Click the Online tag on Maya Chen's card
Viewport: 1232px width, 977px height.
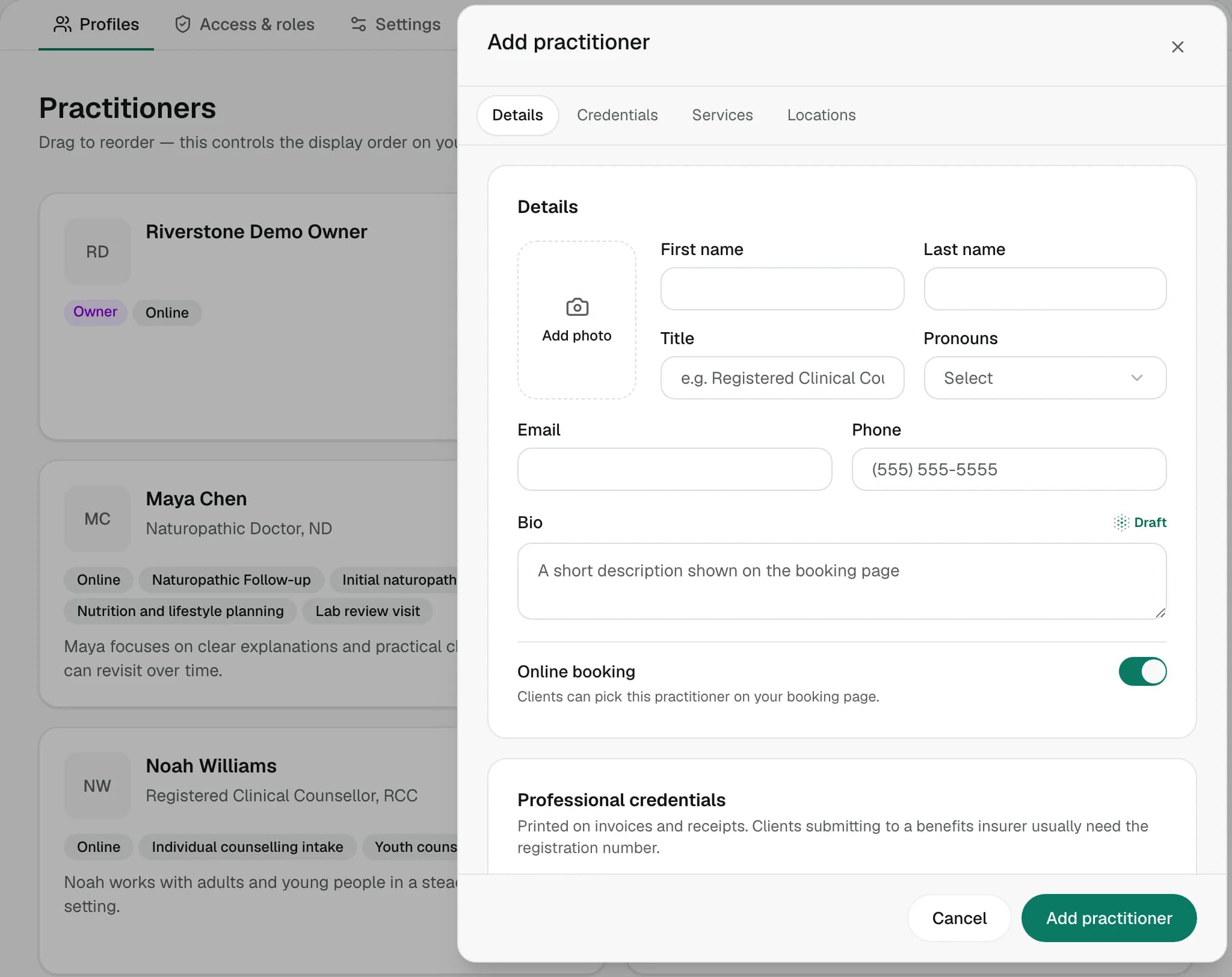point(99,580)
